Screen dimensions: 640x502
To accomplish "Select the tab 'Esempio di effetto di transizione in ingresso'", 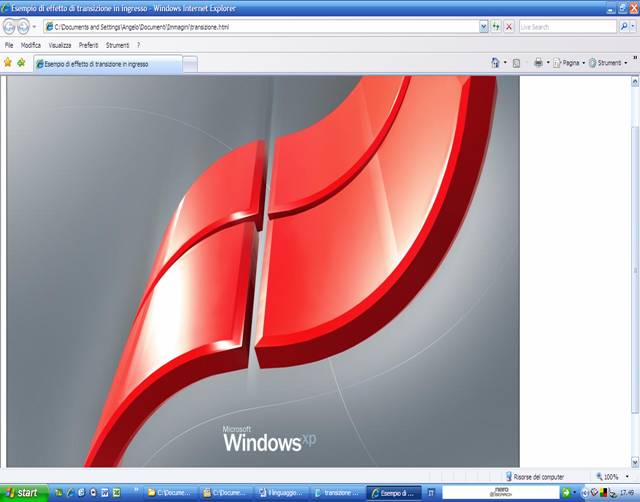I will click(x=108, y=64).
